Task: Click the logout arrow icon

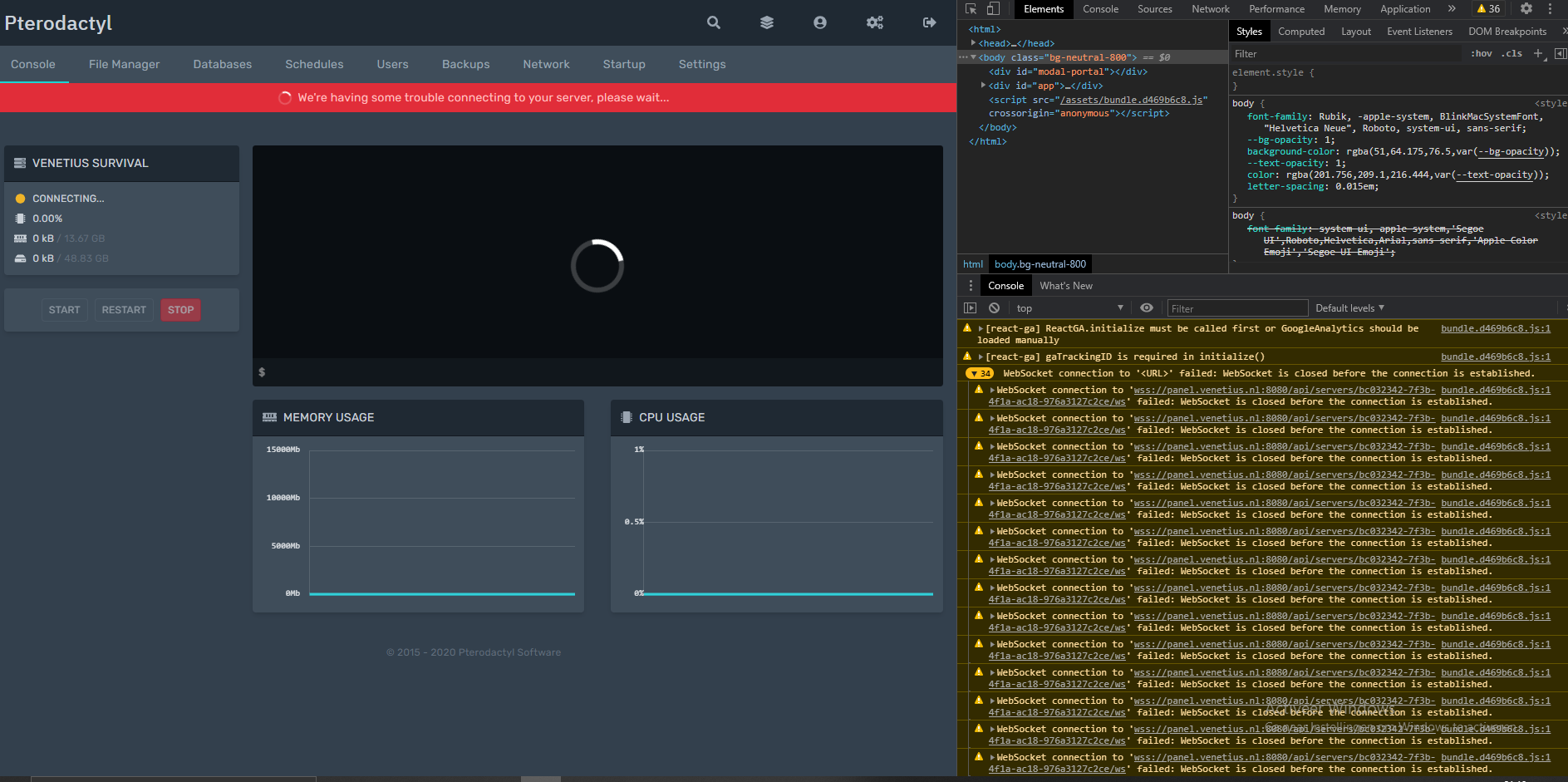Action: point(929,22)
